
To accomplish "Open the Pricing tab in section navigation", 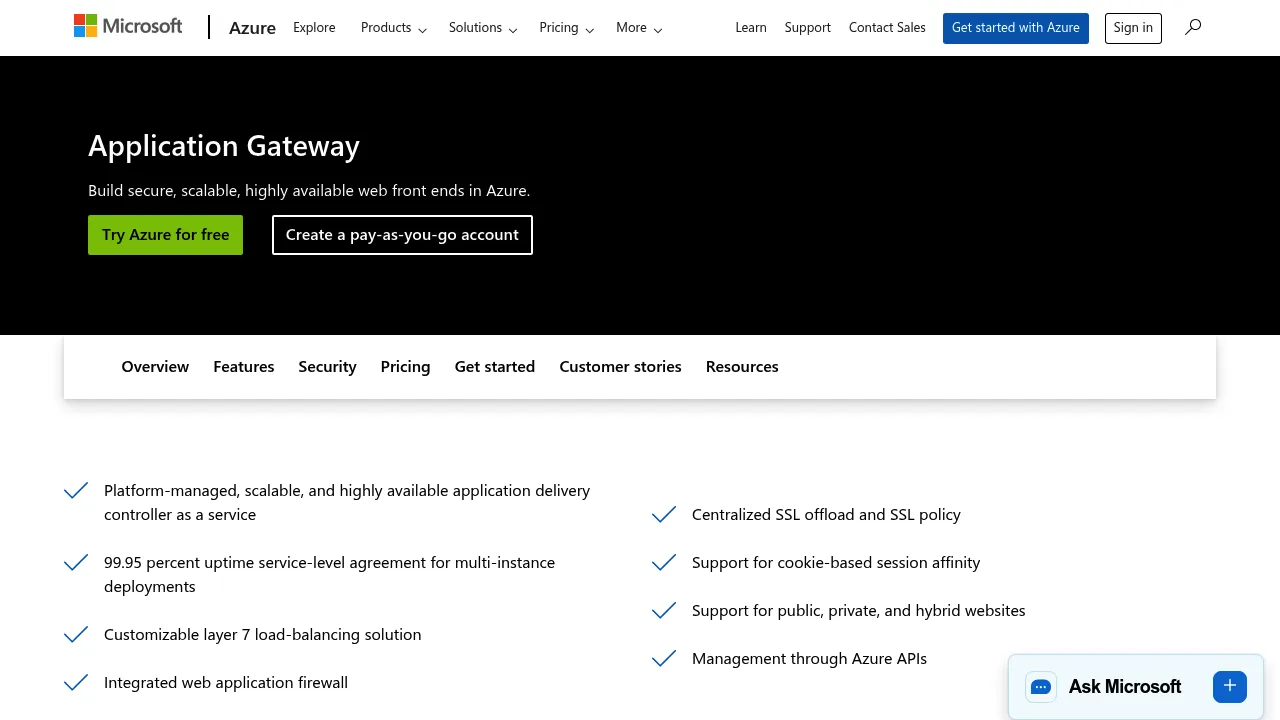I will (405, 367).
